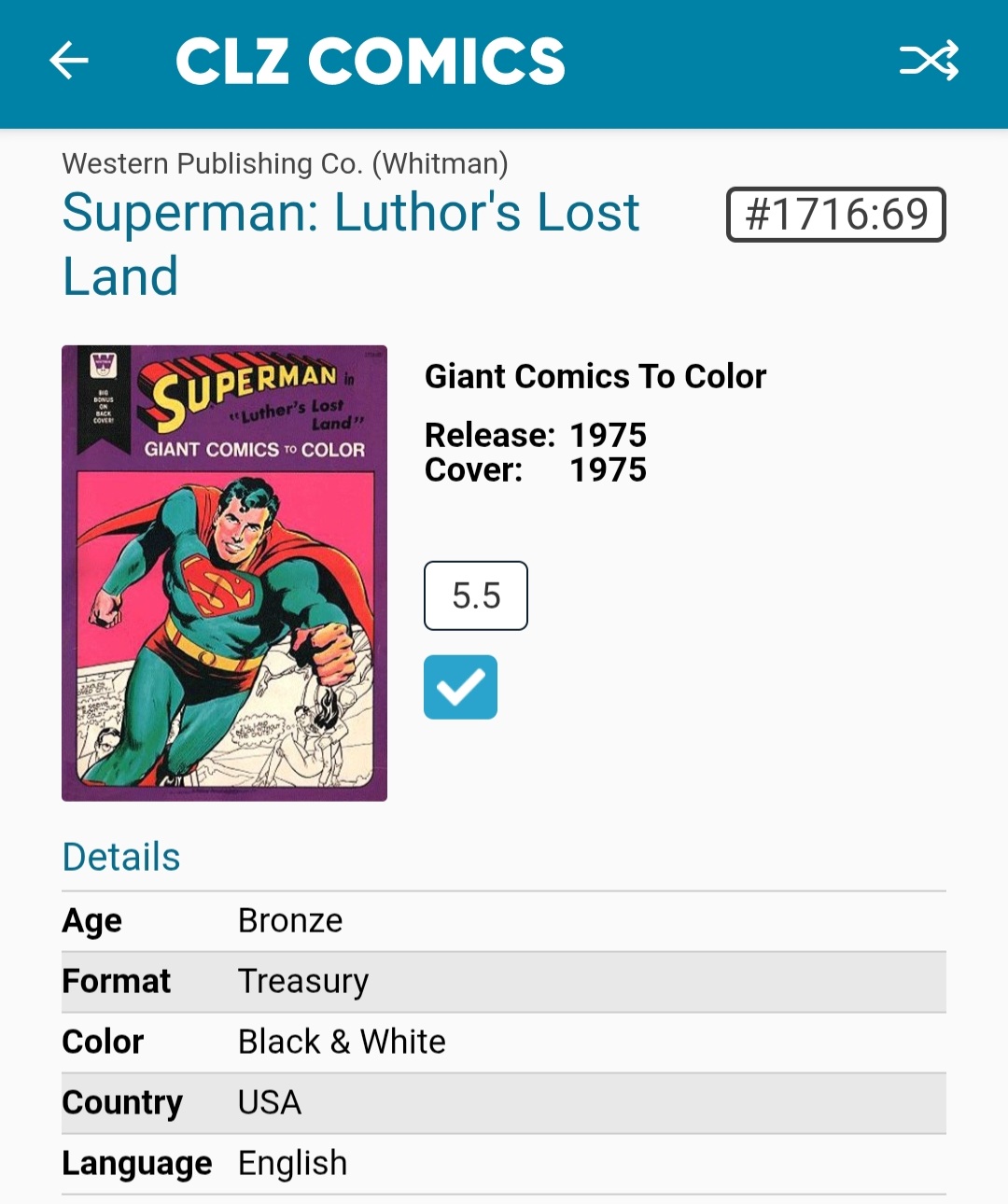Viewport: 1008px width, 1204px height.
Task: Open the Superman: Luthor's Lost Land series link
Action: tap(350, 244)
